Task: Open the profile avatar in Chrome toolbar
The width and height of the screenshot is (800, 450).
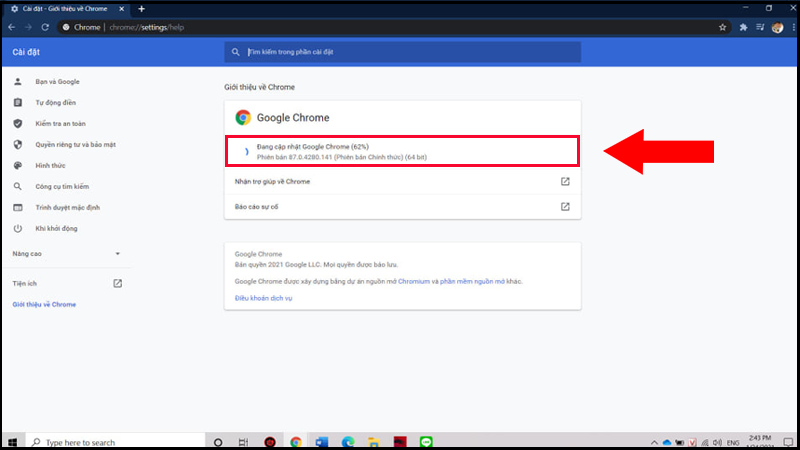Action: pyautogui.click(x=777, y=28)
